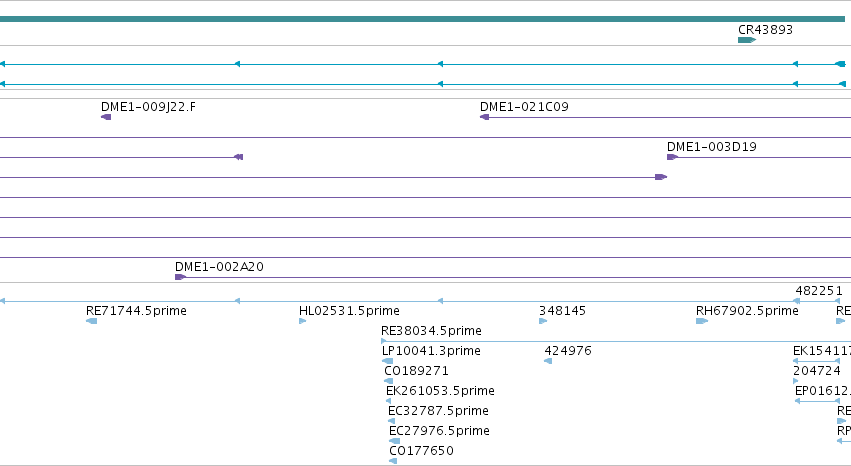Select the thick teal top track bar
This screenshot has width=851, height=466.
coord(422,19)
